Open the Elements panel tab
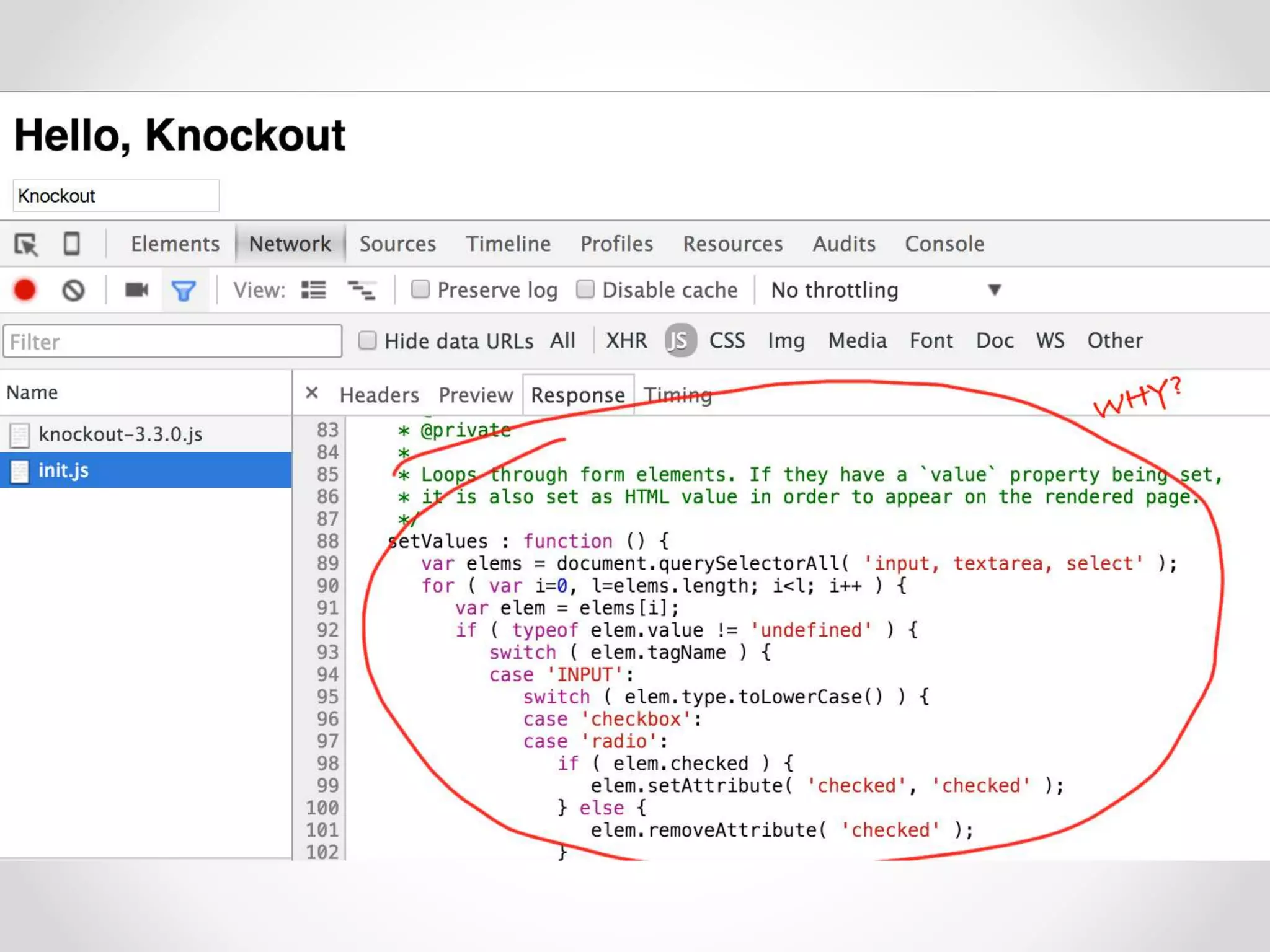This screenshot has width=1270, height=952. pos(175,244)
